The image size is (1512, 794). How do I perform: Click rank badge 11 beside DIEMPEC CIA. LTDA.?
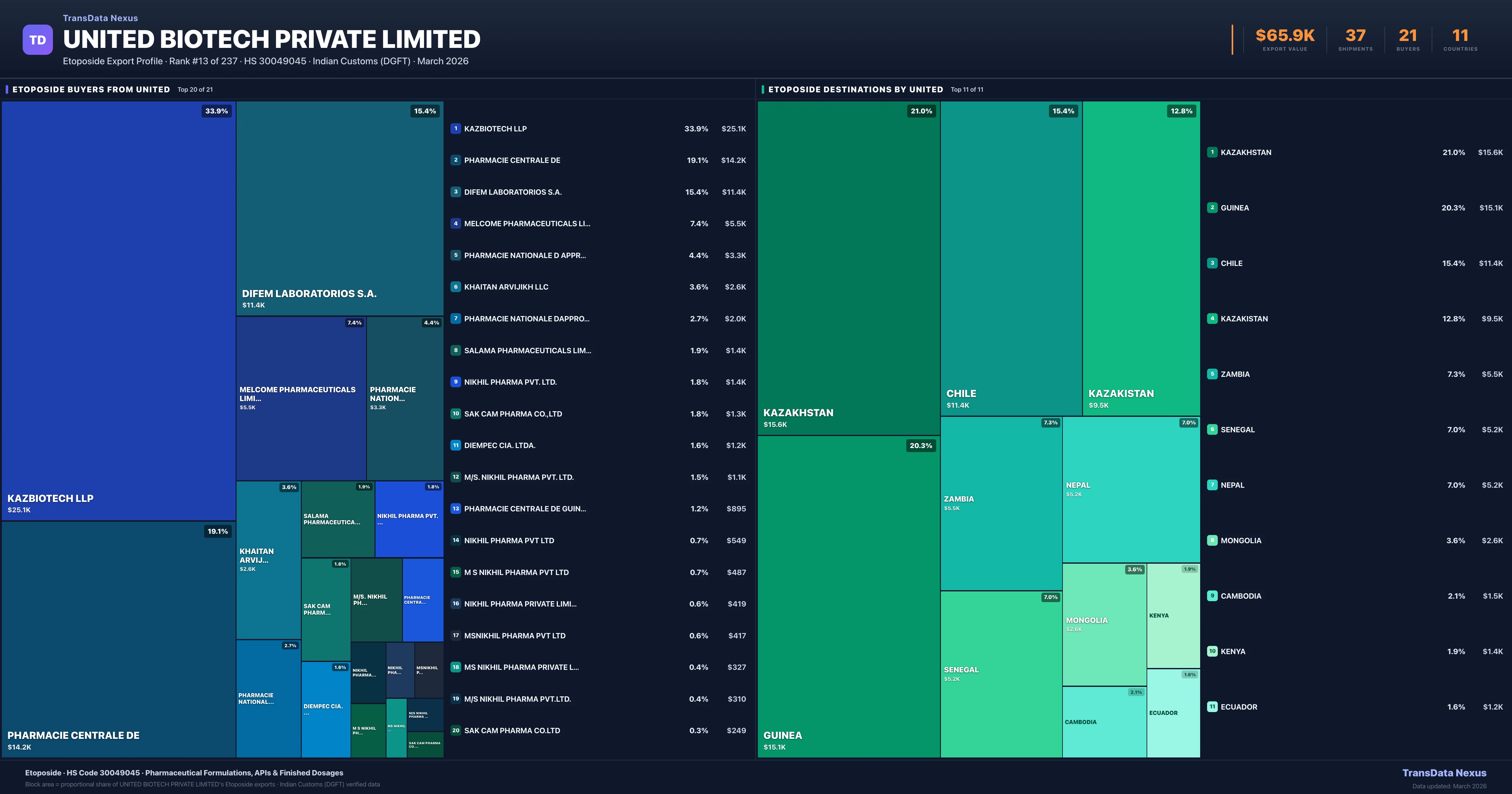pos(455,445)
